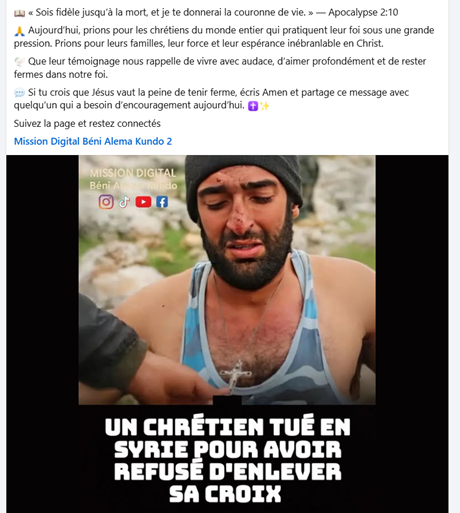The height and width of the screenshot is (513, 460).
Task: Click the TikTok icon in video overlay
Action: click(124, 202)
